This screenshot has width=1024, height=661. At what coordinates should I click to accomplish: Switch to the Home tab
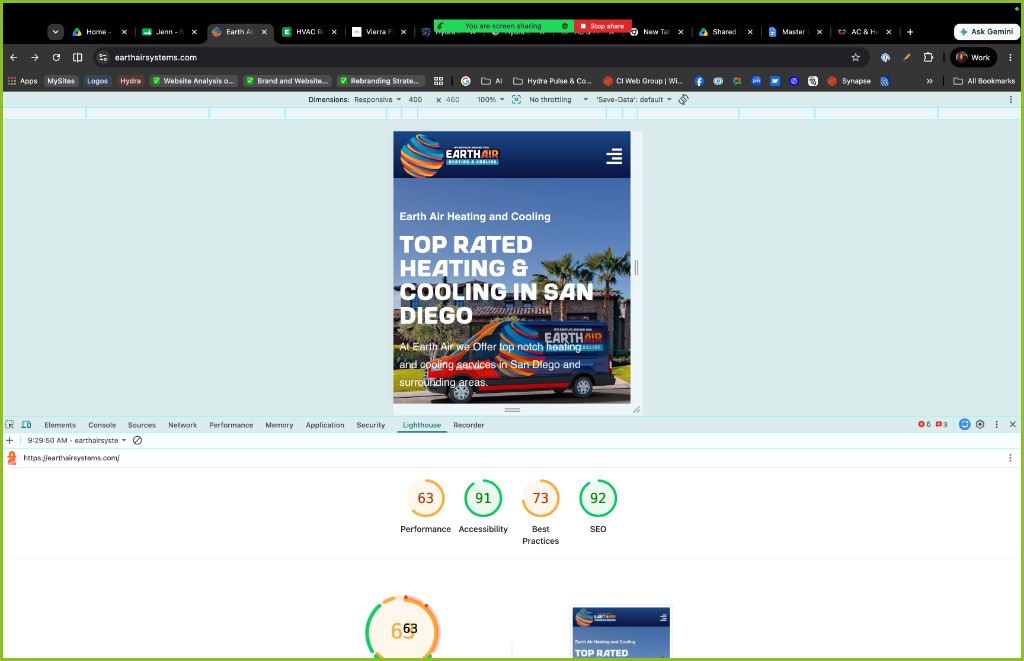[x=99, y=31]
